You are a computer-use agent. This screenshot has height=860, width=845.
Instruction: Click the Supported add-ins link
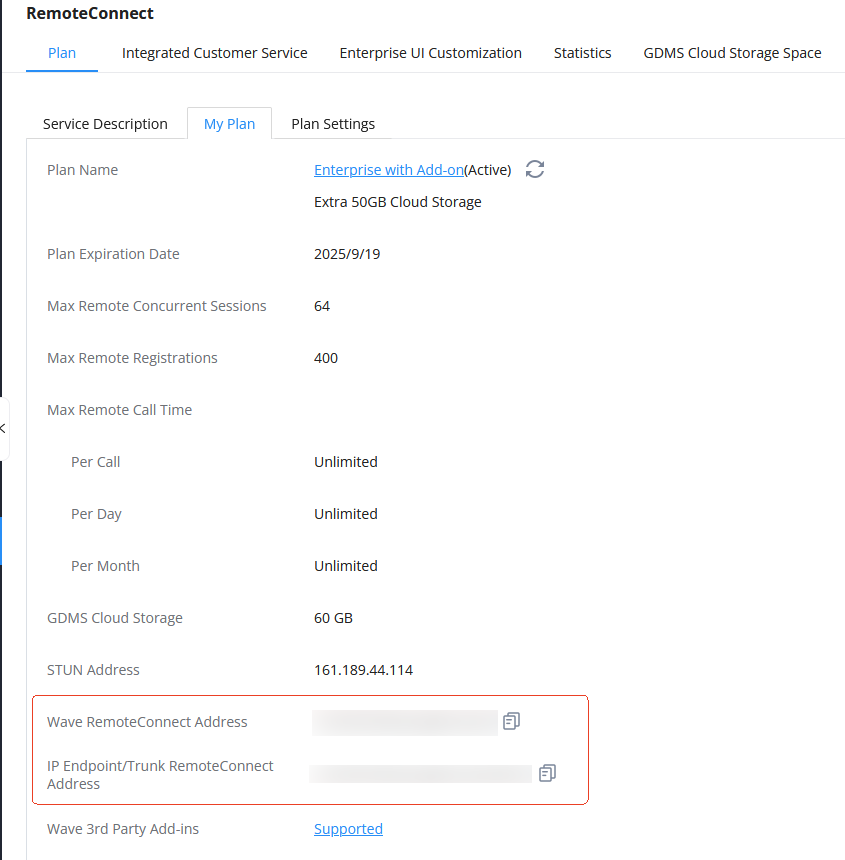pyautogui.click(x=348, y=829)
